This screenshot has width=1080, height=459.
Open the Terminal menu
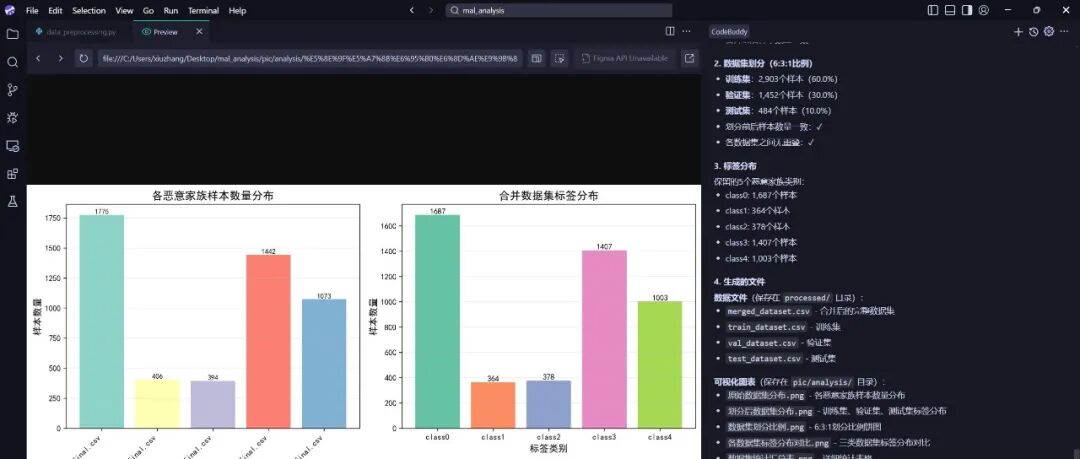click(x=204, y=10)
